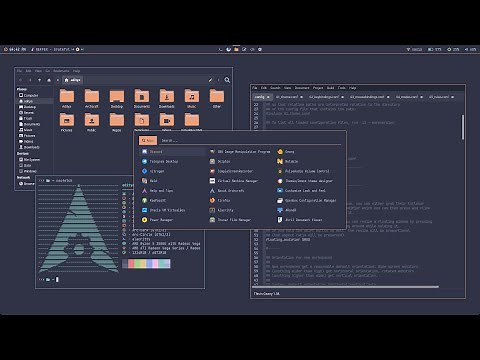Image resolution: width=480 pixels, height=360 pixels.
Task: Launch Oracle VM VirtualBox entry
Action: [172, 210]
